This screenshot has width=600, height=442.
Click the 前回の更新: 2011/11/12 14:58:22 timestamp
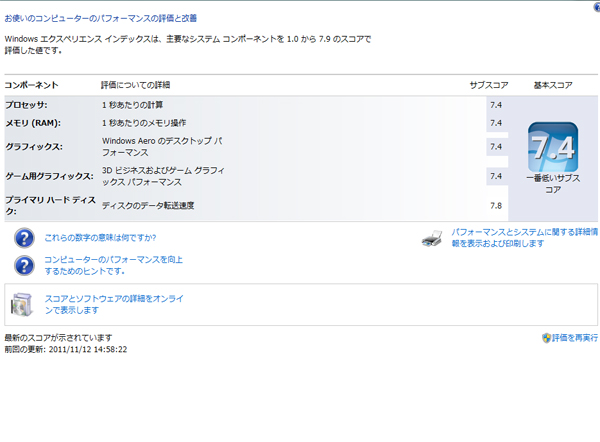(66, 349)
